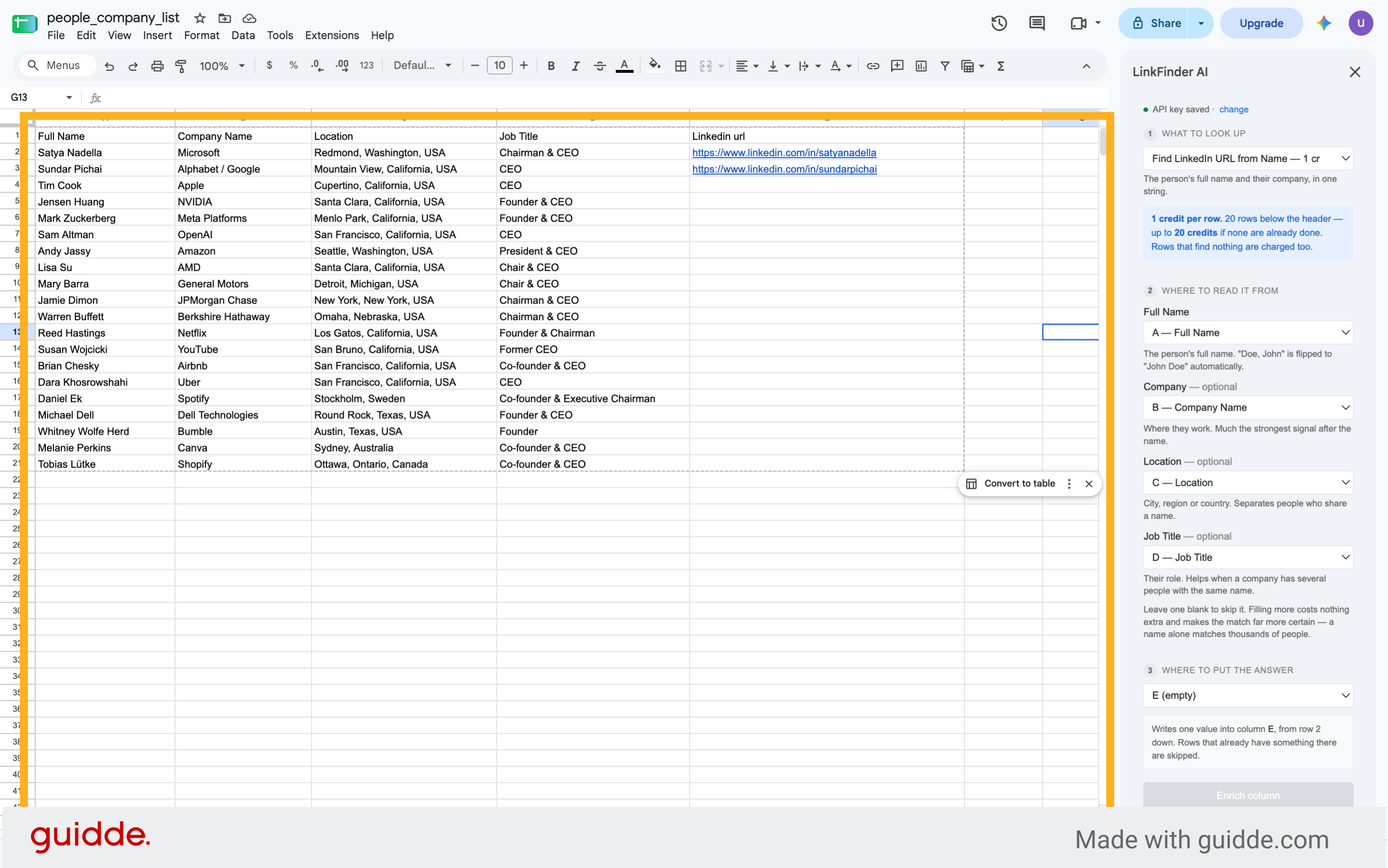Insert a link with the chain icon

(x=872, y=66)
